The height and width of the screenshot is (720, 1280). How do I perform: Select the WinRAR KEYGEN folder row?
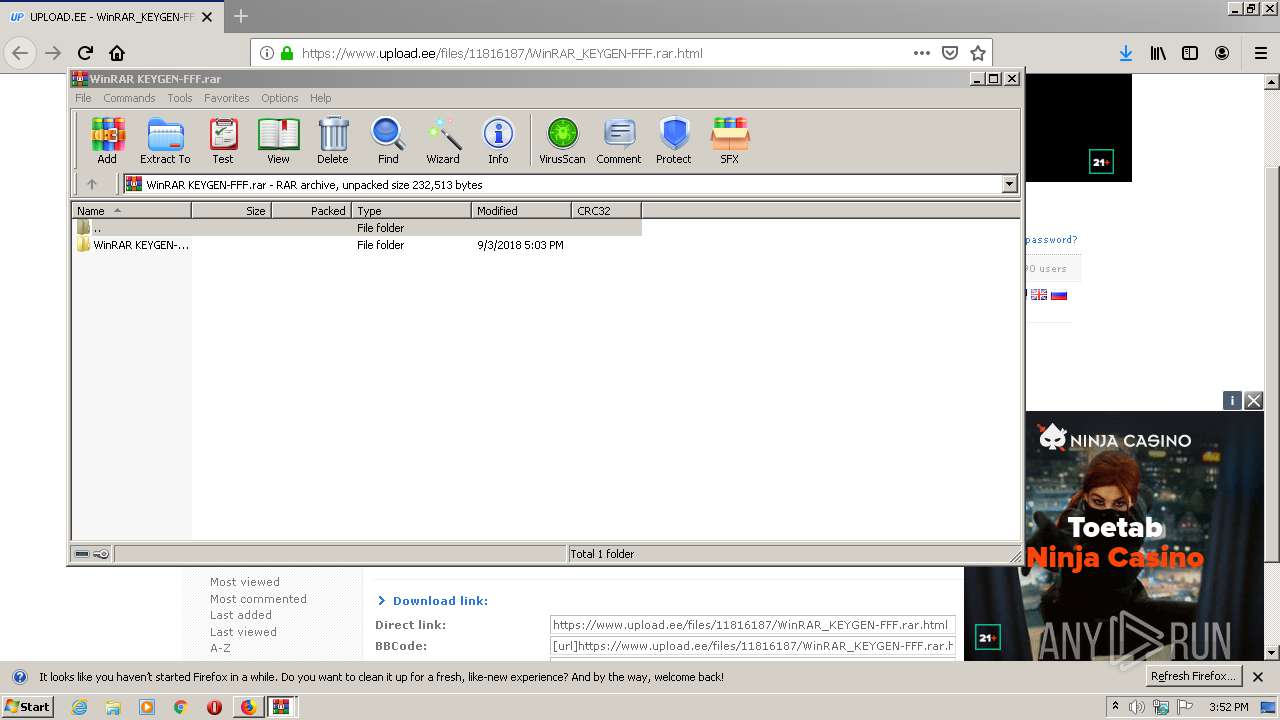[x=357, y=245]
